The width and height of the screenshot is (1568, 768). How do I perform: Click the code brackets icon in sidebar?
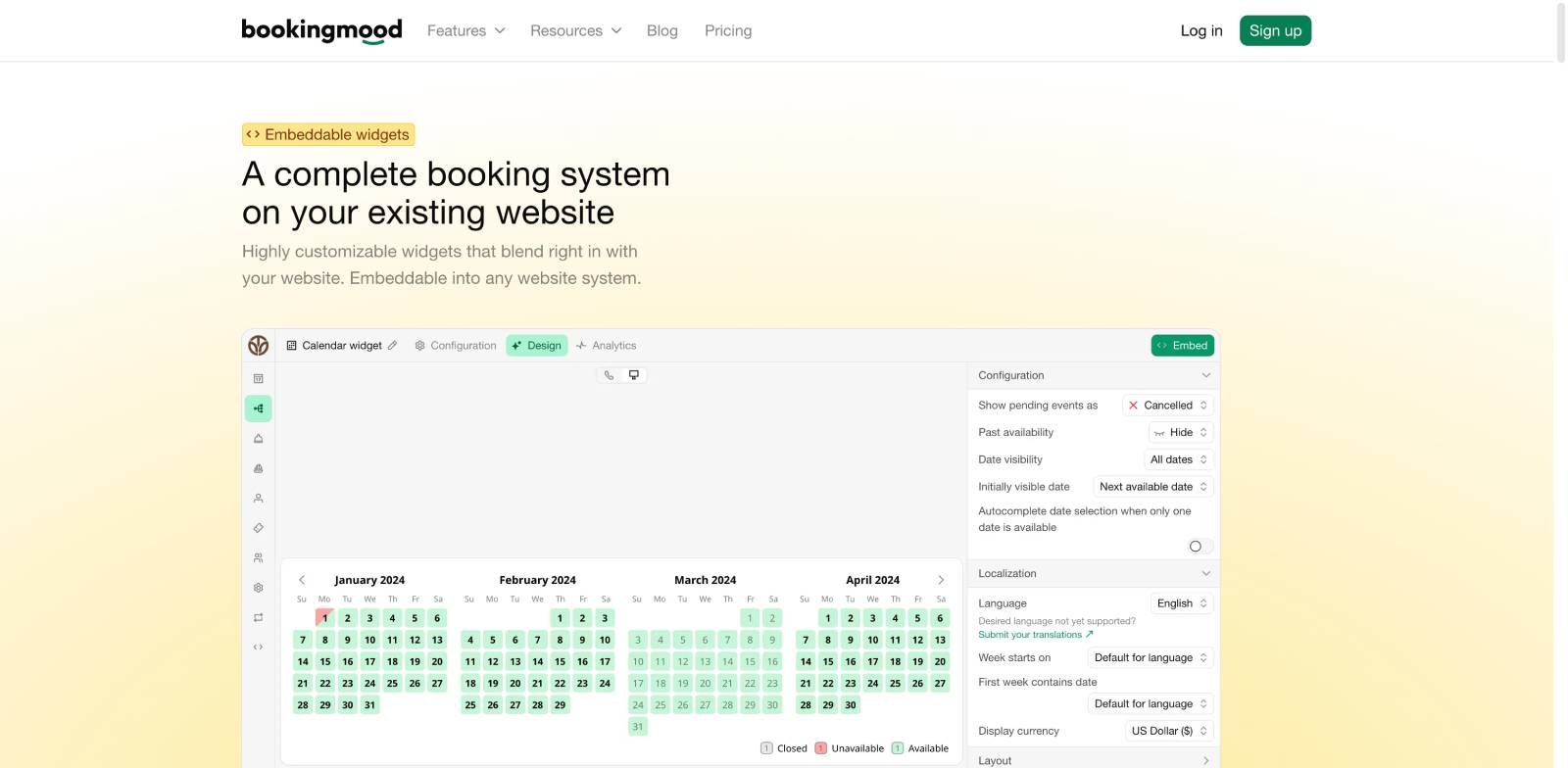[x=259, y=647]
